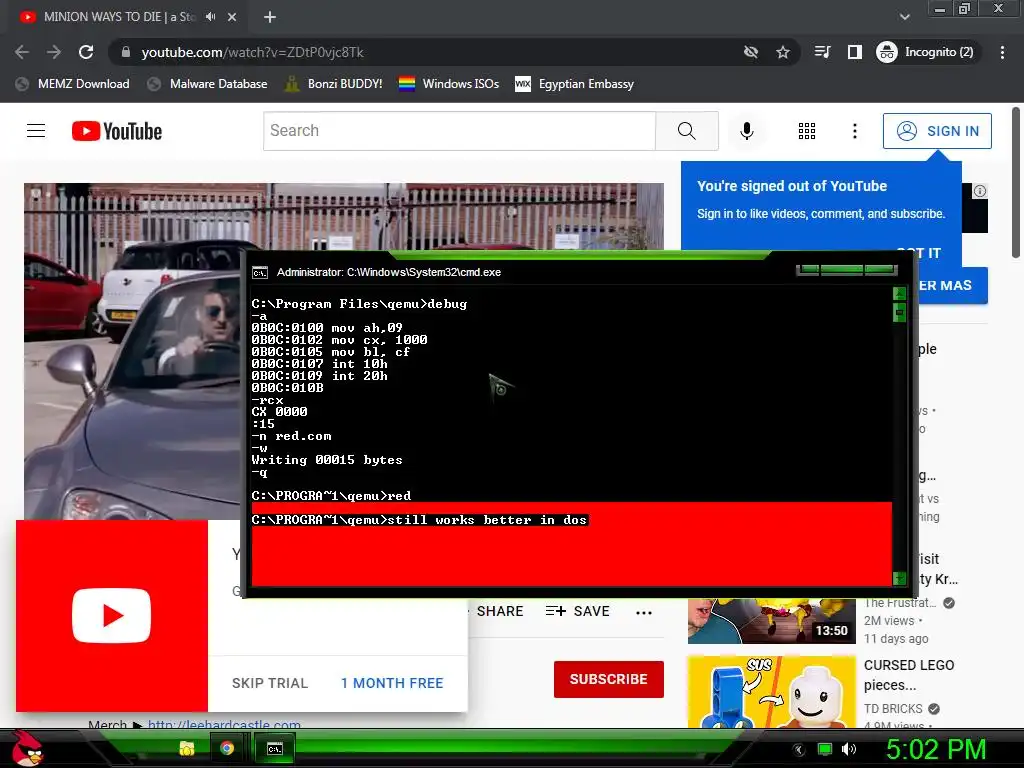Toggle the browser side panel
Screen dimensions: 1024x768
coord(854,52)
